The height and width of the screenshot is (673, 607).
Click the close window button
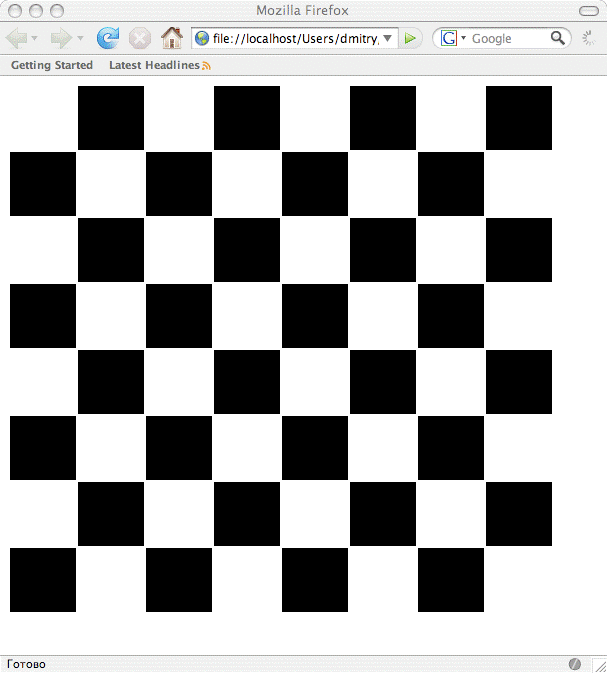pyautogui.click(x=15, y=11)
